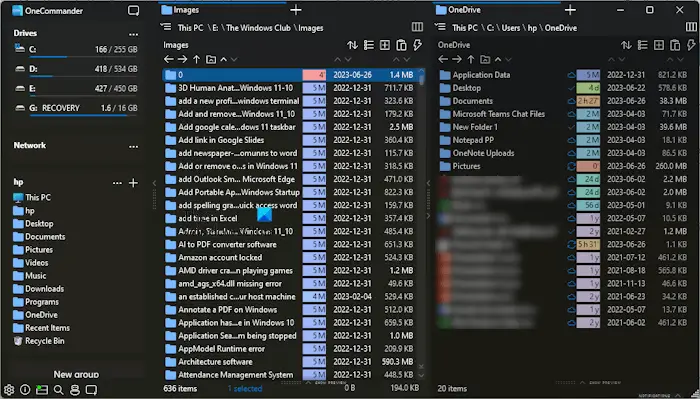Open the path menu icon in Images pane
Screen dimensions: 700x399
pos(166,27)
